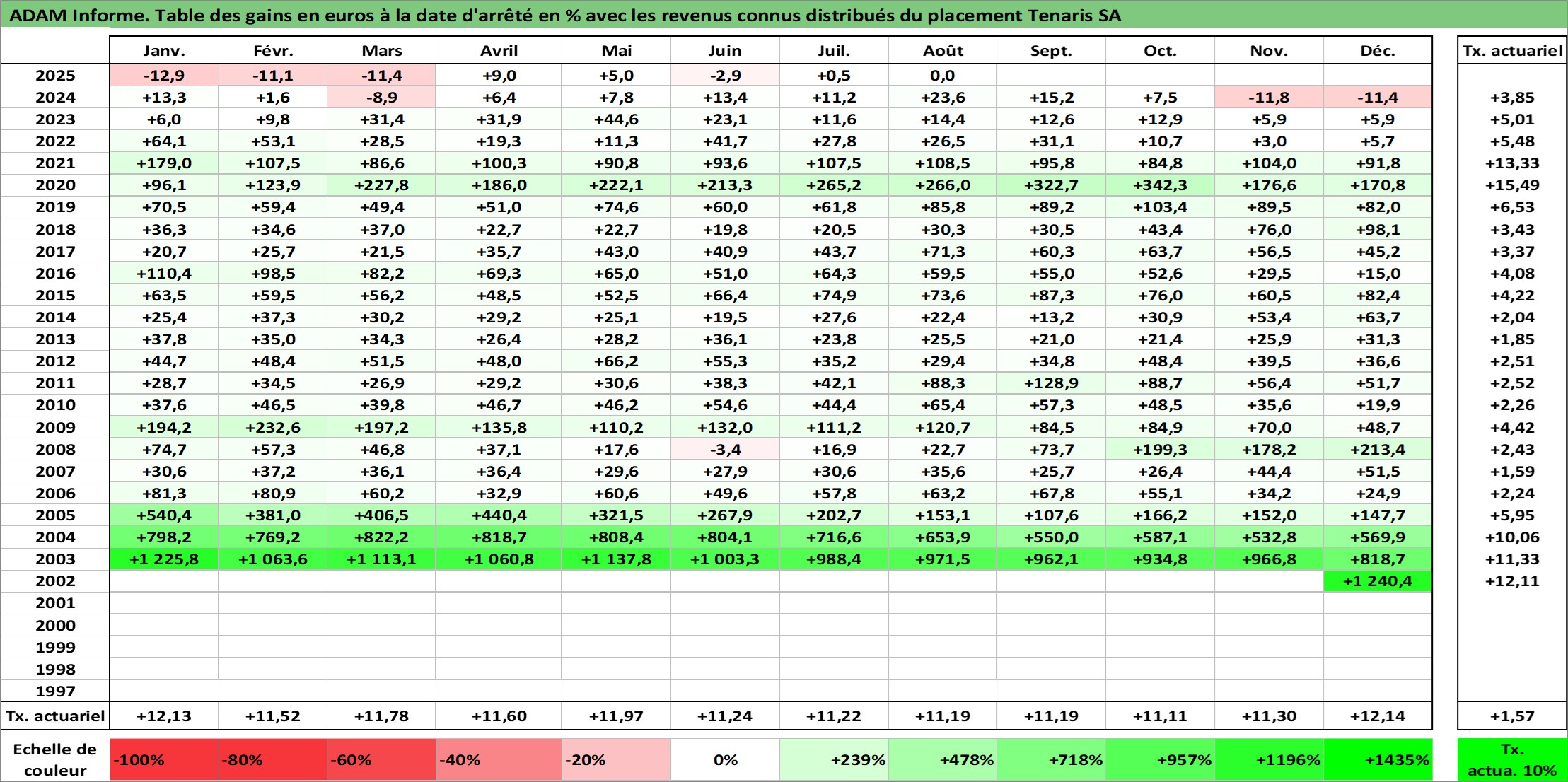The image size is (1568, 782).
Task: Click the bottom row value +12,13
Action: pos(164,716)
